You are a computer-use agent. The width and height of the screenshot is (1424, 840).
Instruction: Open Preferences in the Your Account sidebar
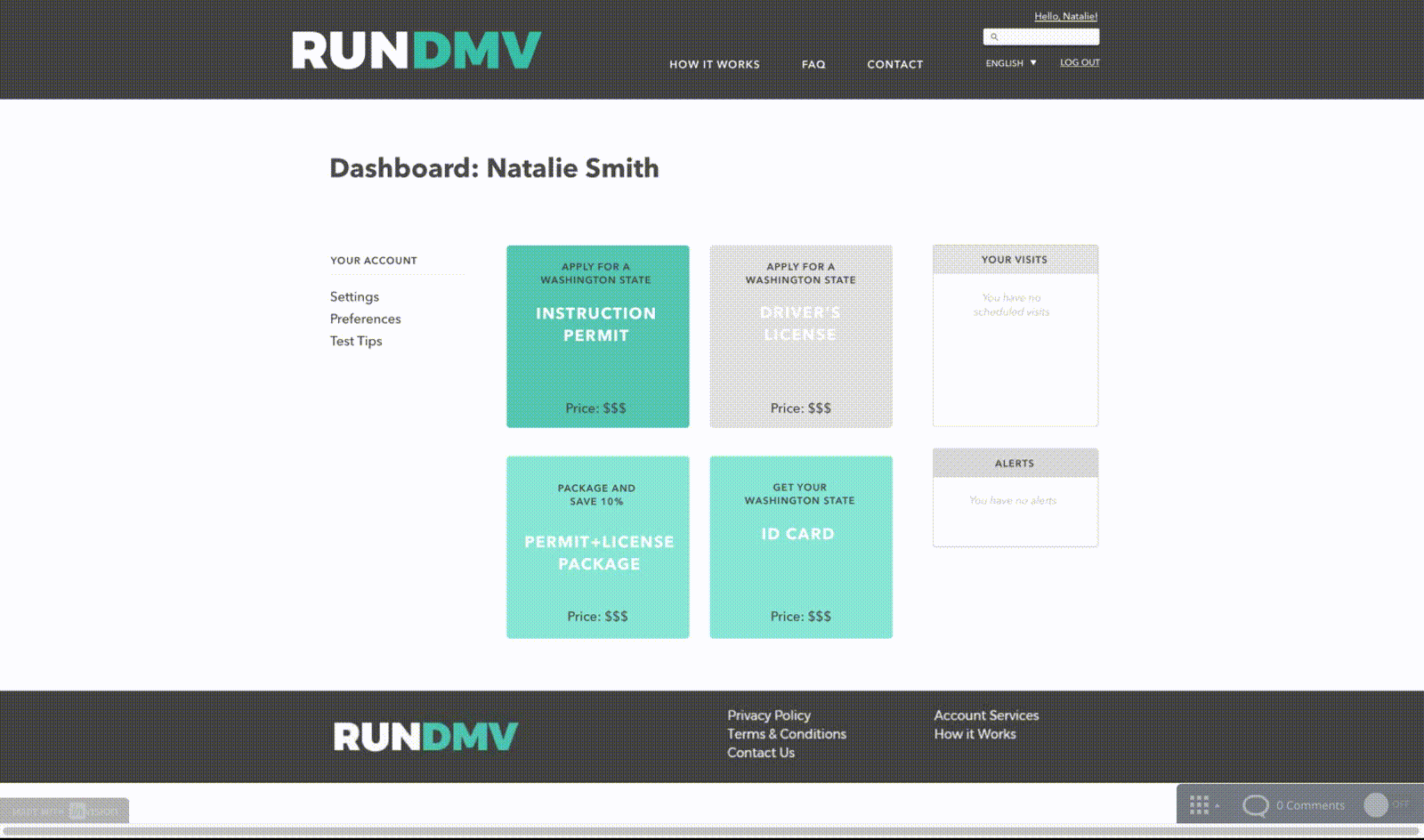365,319
